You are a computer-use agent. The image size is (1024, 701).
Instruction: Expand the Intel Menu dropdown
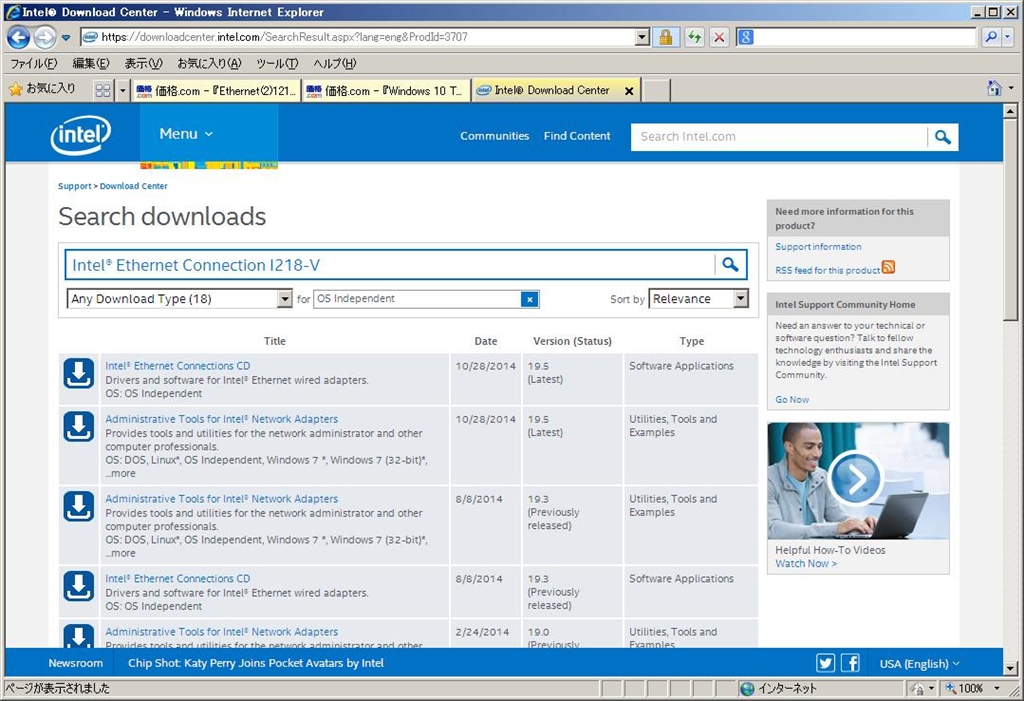(186, 134)
